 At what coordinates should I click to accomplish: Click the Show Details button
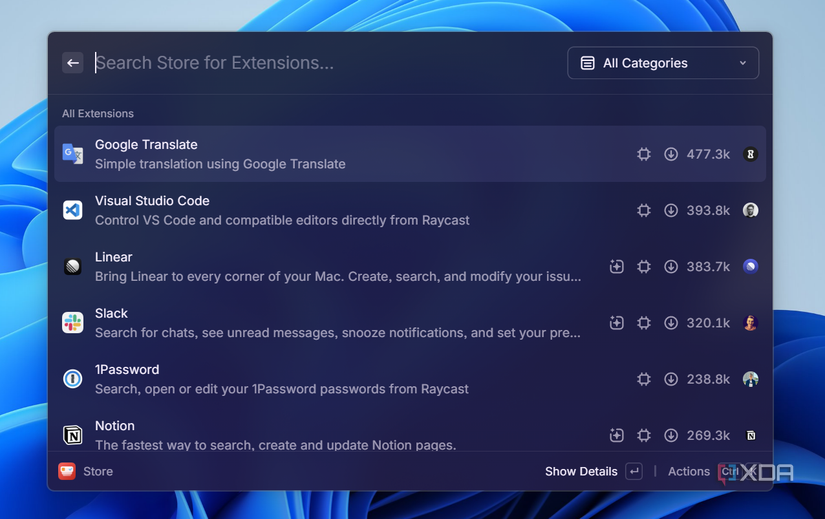click(581, 472)
